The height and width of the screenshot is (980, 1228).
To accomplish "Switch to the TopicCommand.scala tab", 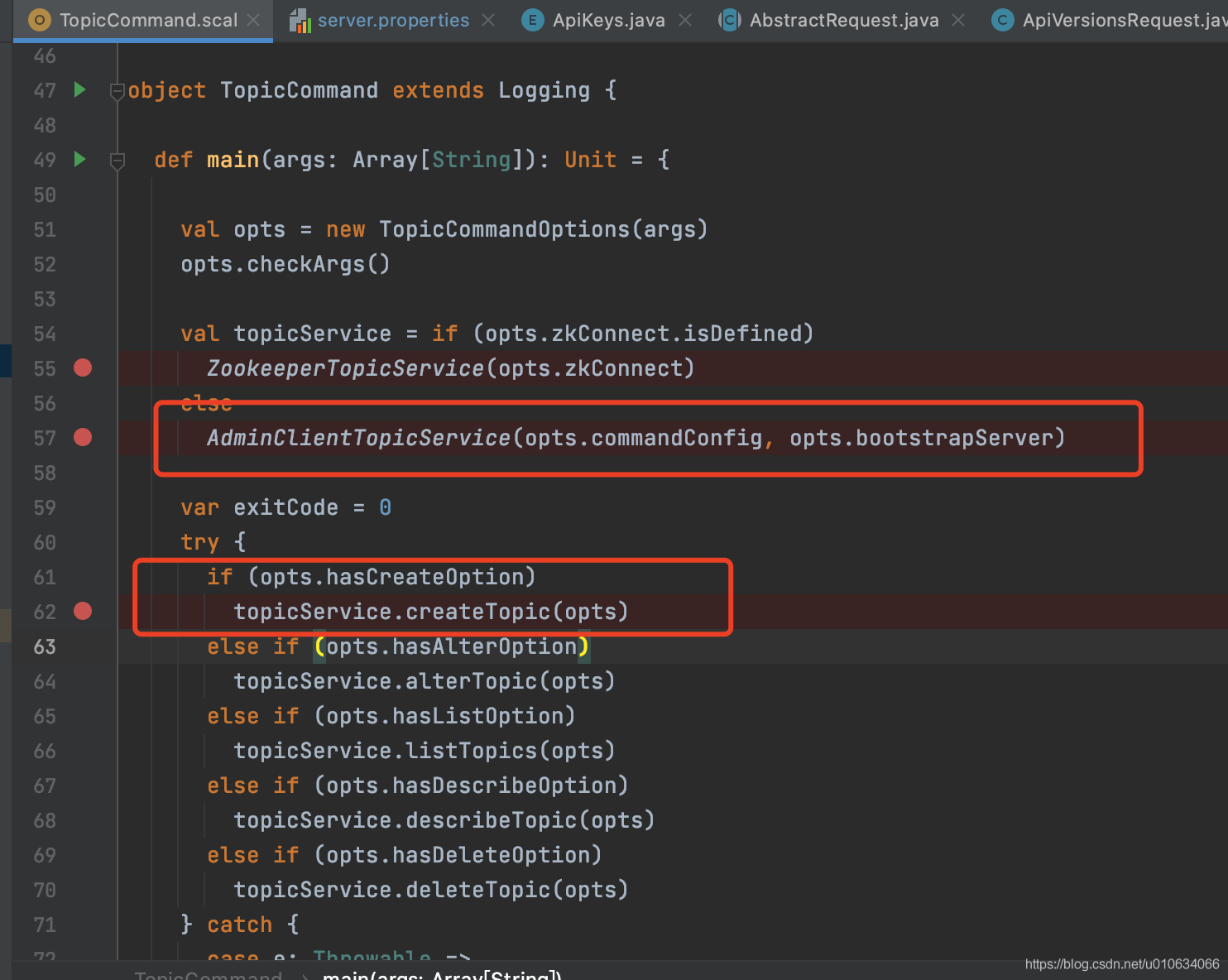I will [143, 20].
